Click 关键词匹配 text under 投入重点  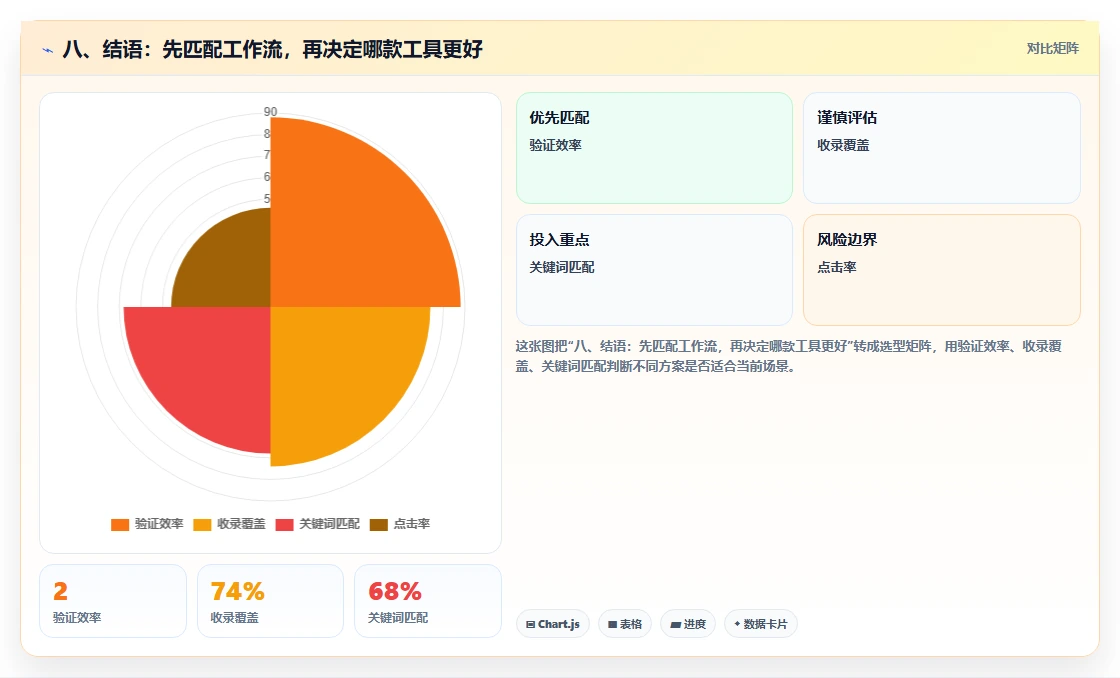[562, 267]
